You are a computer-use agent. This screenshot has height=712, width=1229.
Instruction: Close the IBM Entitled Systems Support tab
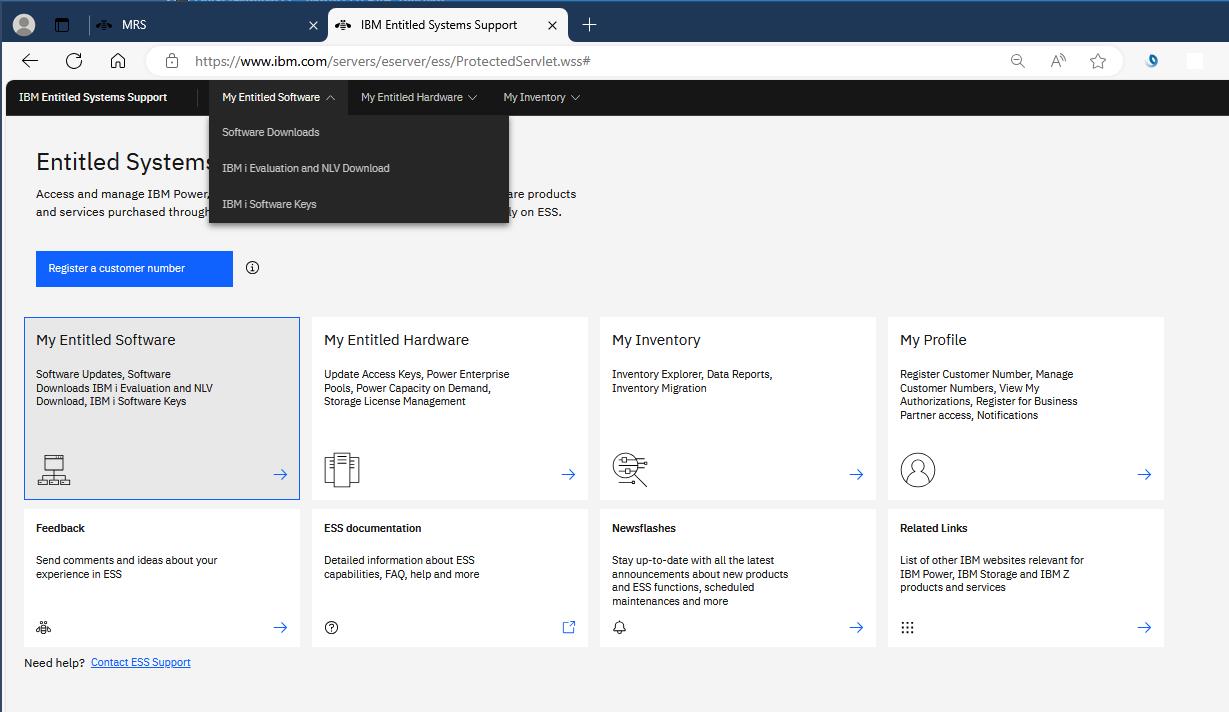pyautogui.click(x=552, y=25)
